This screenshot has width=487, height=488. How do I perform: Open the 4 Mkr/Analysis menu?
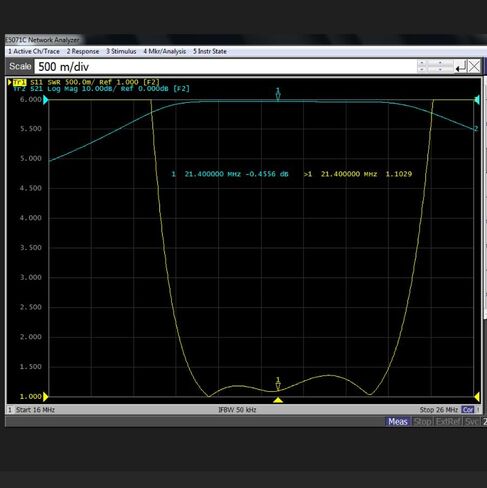[x=165, y=51]
